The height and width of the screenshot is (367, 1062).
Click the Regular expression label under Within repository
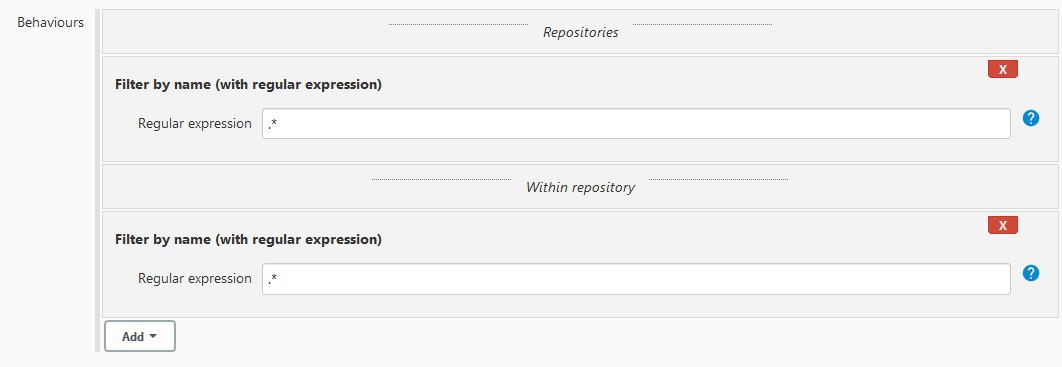194,278
